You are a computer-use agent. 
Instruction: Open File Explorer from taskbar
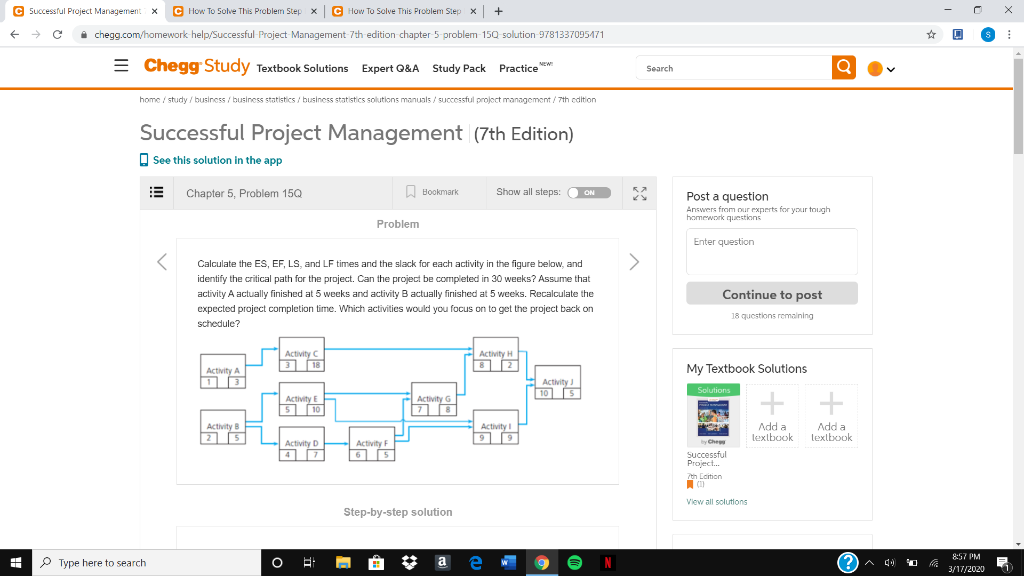click(343, 562)
